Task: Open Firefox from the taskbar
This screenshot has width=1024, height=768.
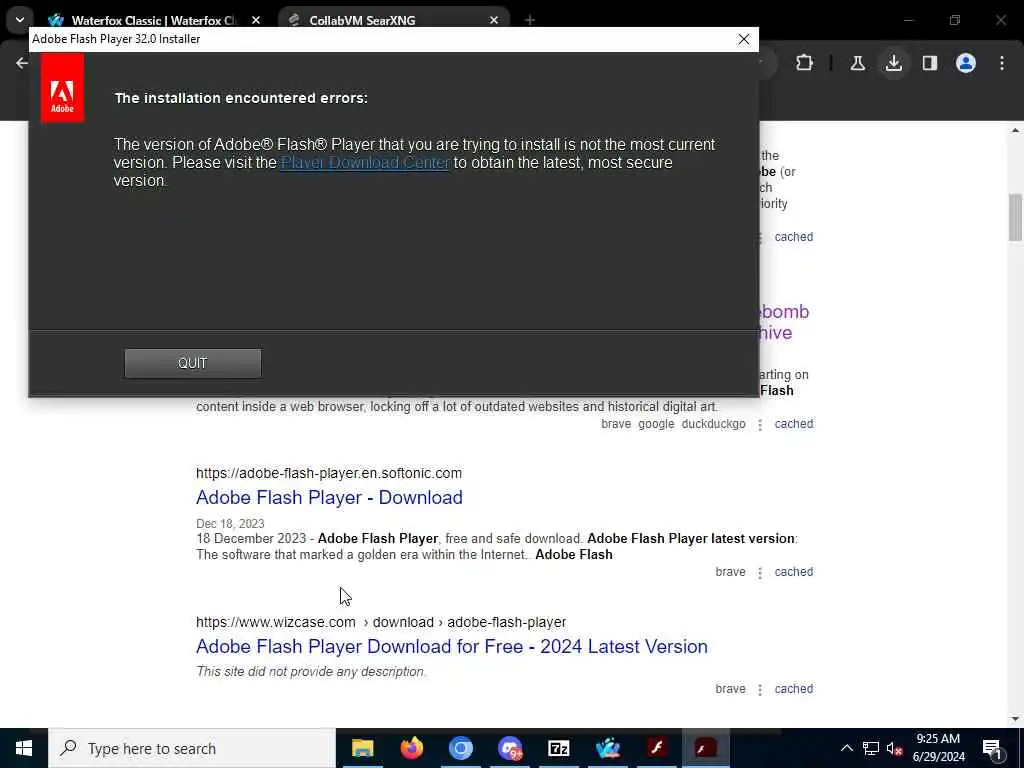Action: 411,748
